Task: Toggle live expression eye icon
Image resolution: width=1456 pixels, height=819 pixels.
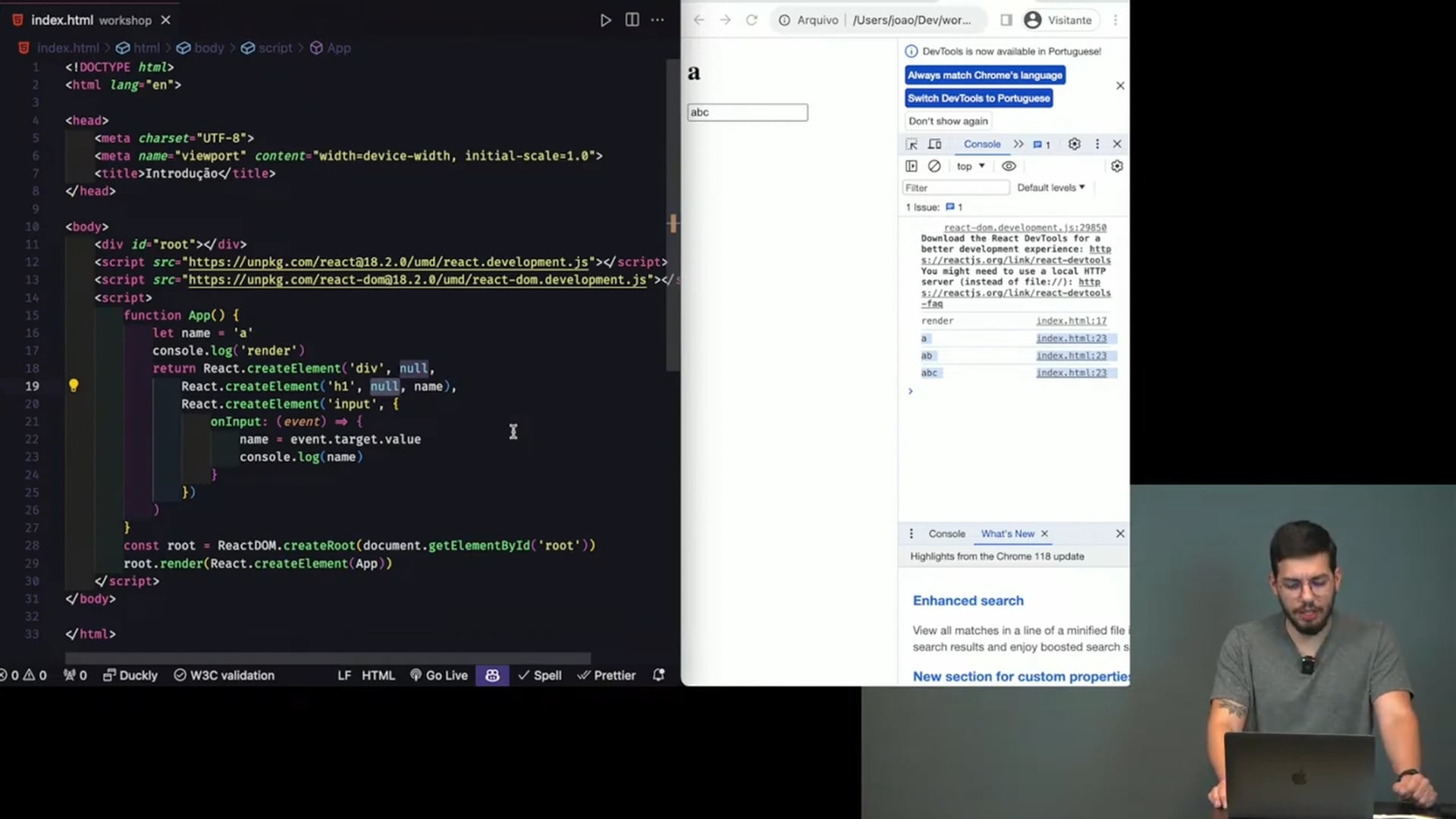Action: point(1009,166)
